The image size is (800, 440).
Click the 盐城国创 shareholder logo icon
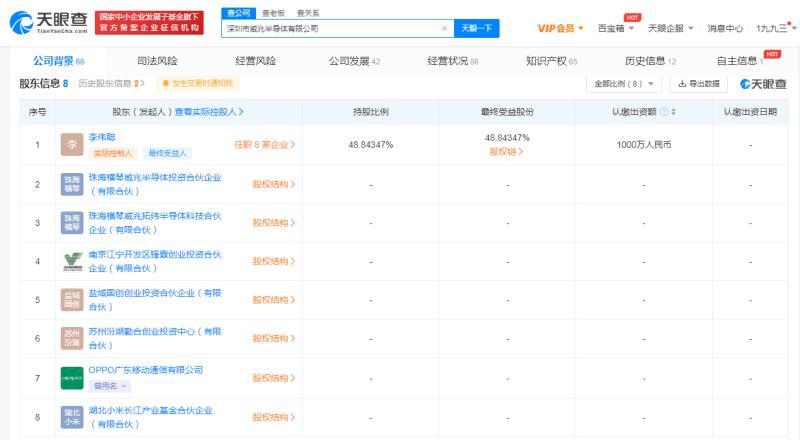click(x=71, y=300)
